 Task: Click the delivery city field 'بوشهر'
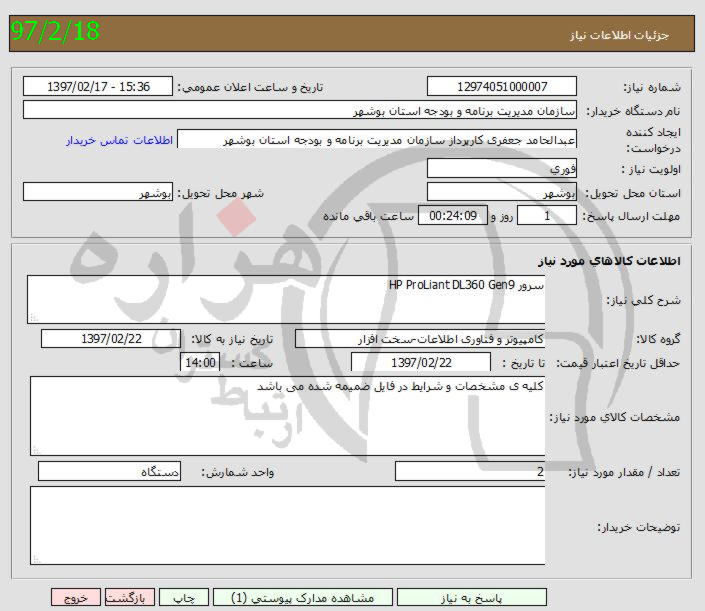(x=98, y=192)
